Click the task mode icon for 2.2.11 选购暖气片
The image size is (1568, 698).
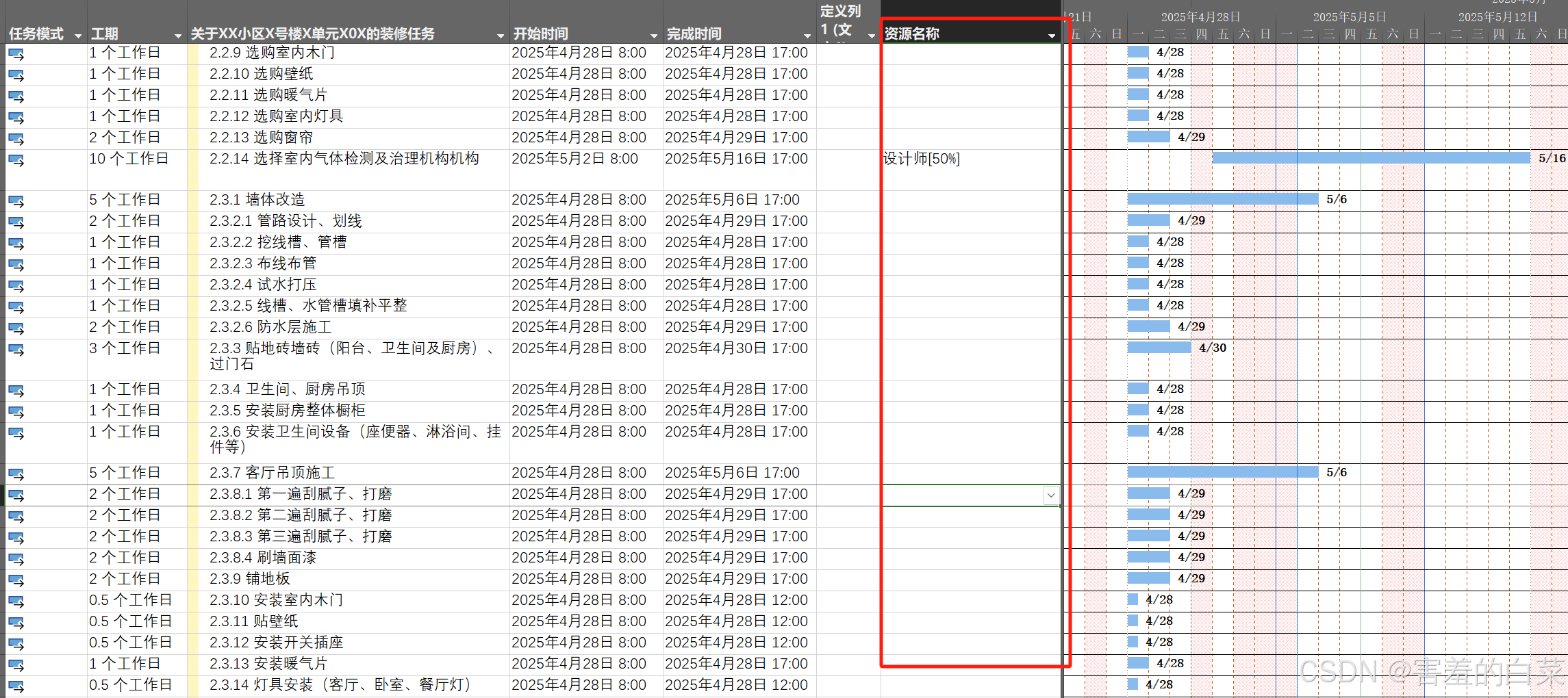click(x=16, y=96)
